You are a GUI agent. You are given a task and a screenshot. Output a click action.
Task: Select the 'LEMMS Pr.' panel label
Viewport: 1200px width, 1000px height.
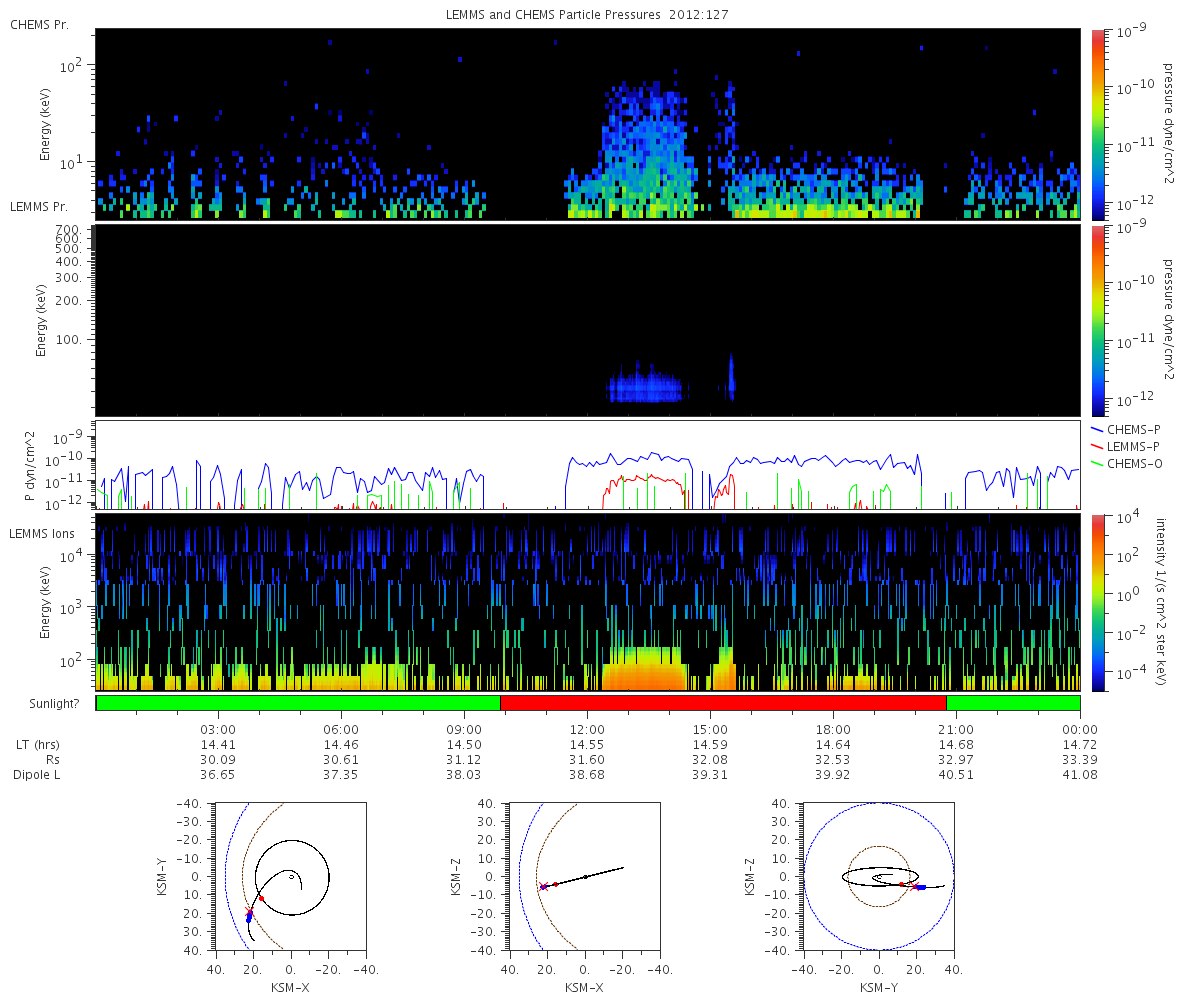tap(40, 207)
